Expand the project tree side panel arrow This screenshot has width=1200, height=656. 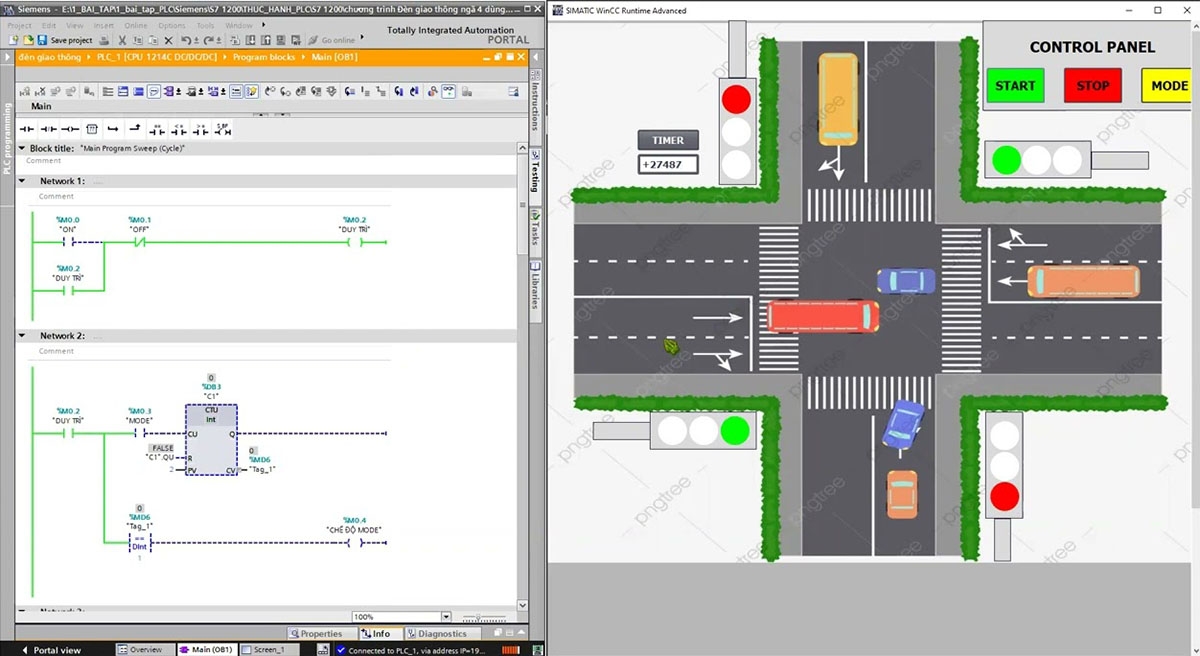click(x=6, y=57)
